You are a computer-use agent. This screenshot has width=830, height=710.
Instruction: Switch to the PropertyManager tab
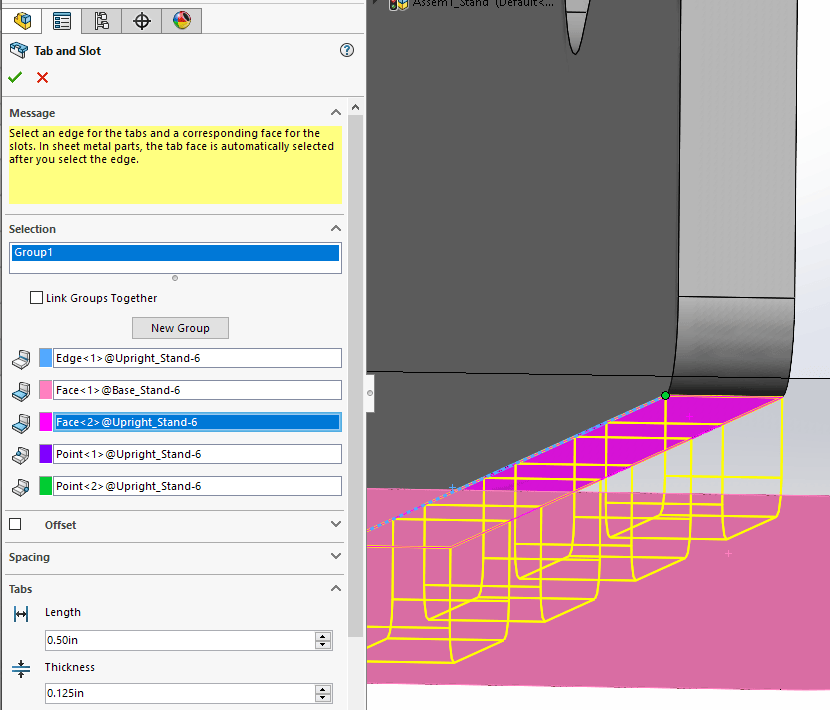62,20
